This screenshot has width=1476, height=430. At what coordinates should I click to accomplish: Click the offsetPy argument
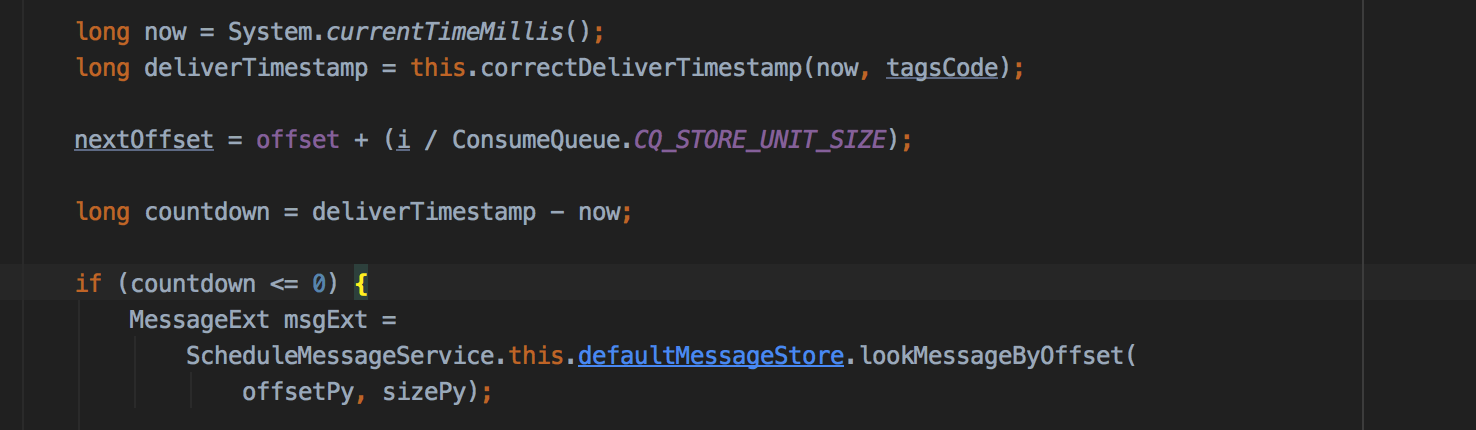297,392
